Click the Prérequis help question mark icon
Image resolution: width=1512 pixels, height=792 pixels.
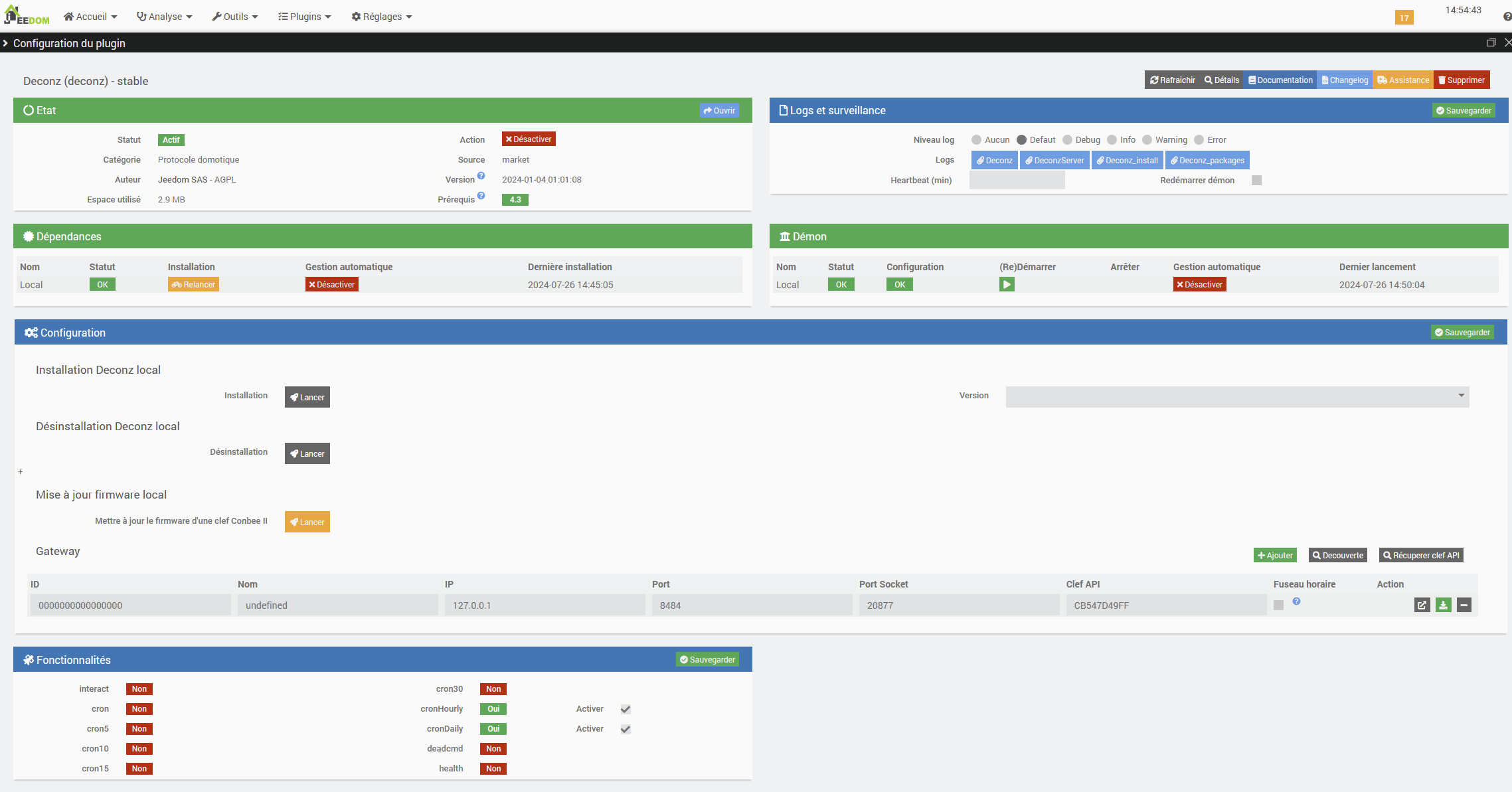coord(481,197)
